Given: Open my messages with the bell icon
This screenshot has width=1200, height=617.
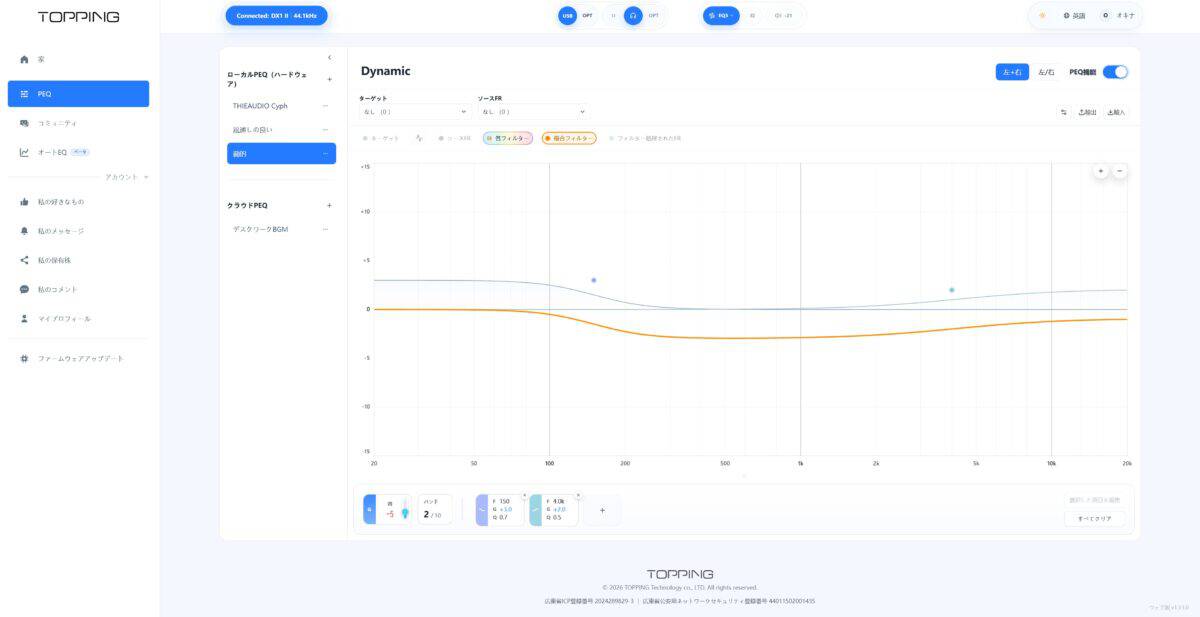Looking at the screenshot, I should 78,231.
